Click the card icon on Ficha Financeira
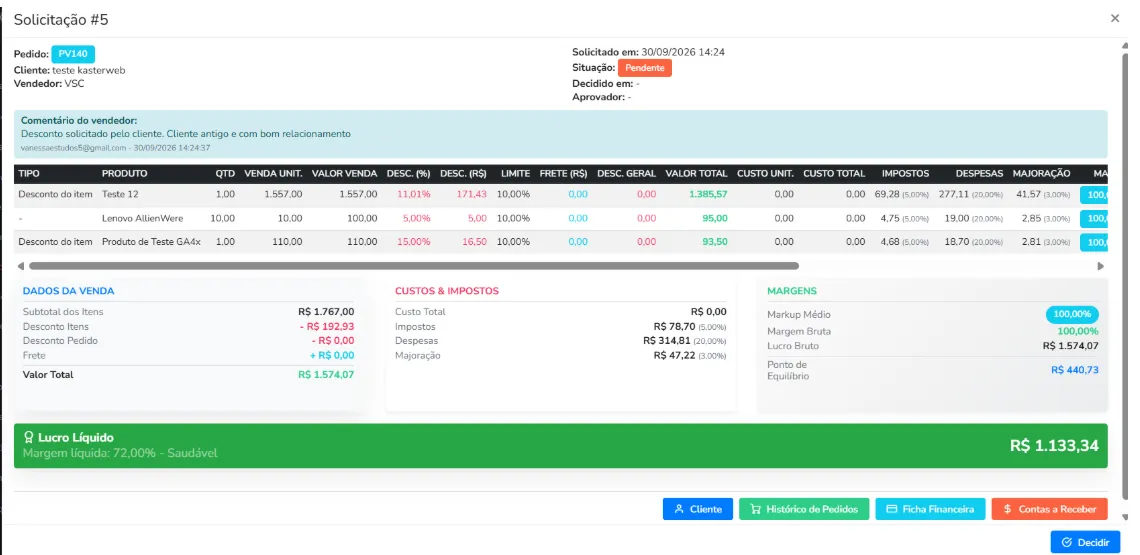This screenshot has width=1140, height=555. [x=891, y=509]
